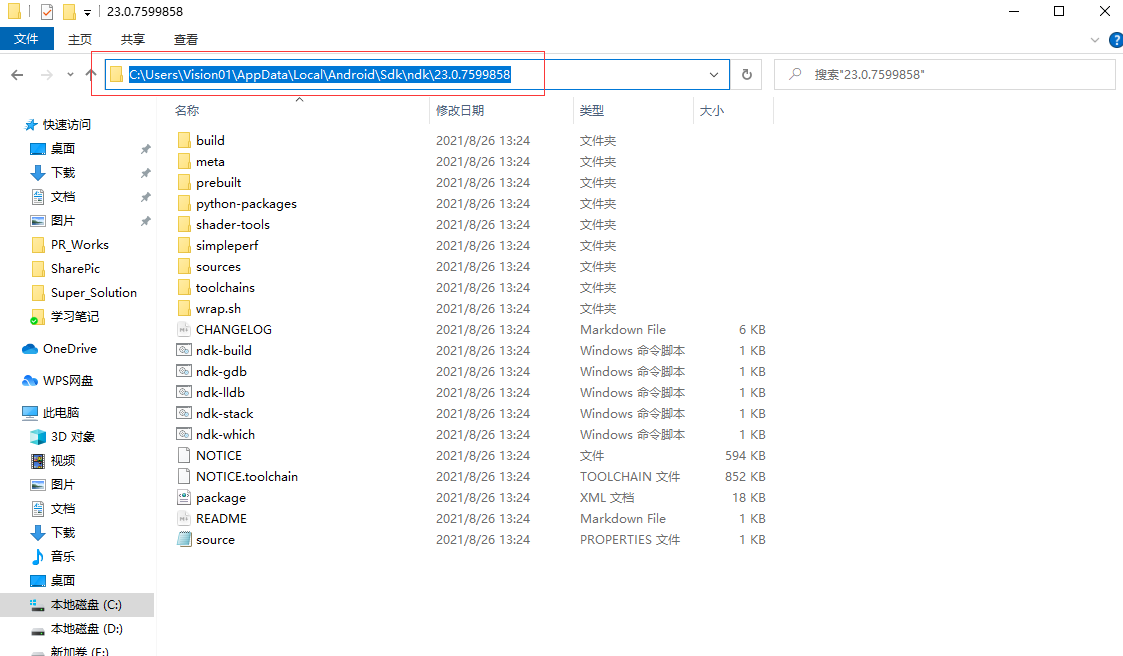Open the PR_Works folder in sidebar
1123x656 pixels.
(79, 245)
